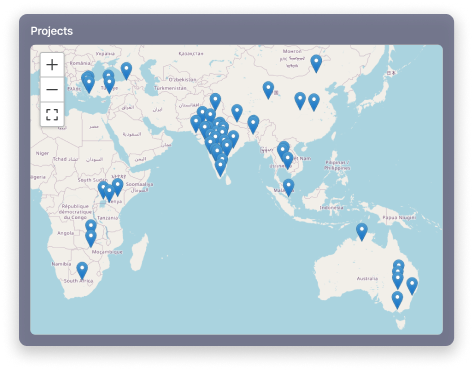
Task: Select the southernmost pin in southeast Australia
Action: pos(397,300)
